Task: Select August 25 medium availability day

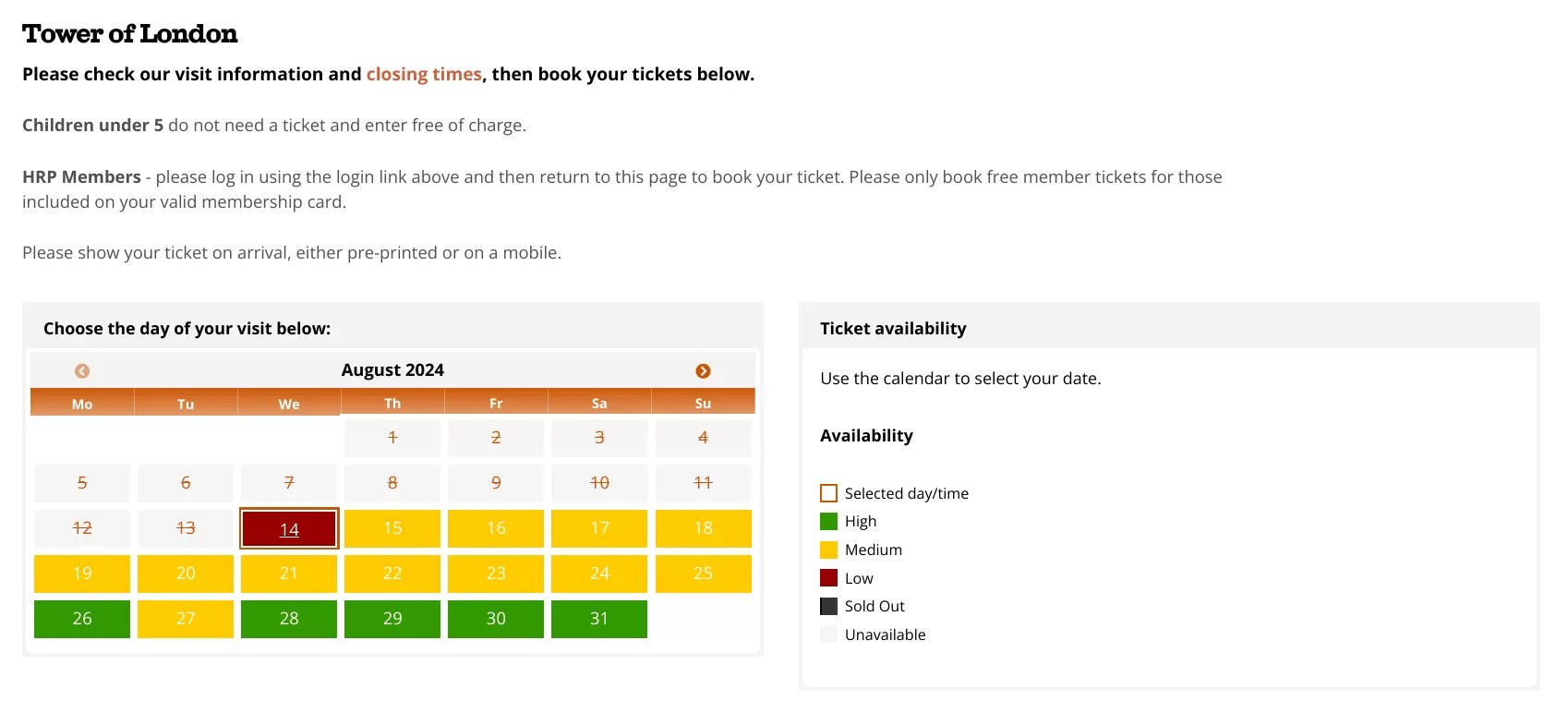Action: click(x=703, y=574)
